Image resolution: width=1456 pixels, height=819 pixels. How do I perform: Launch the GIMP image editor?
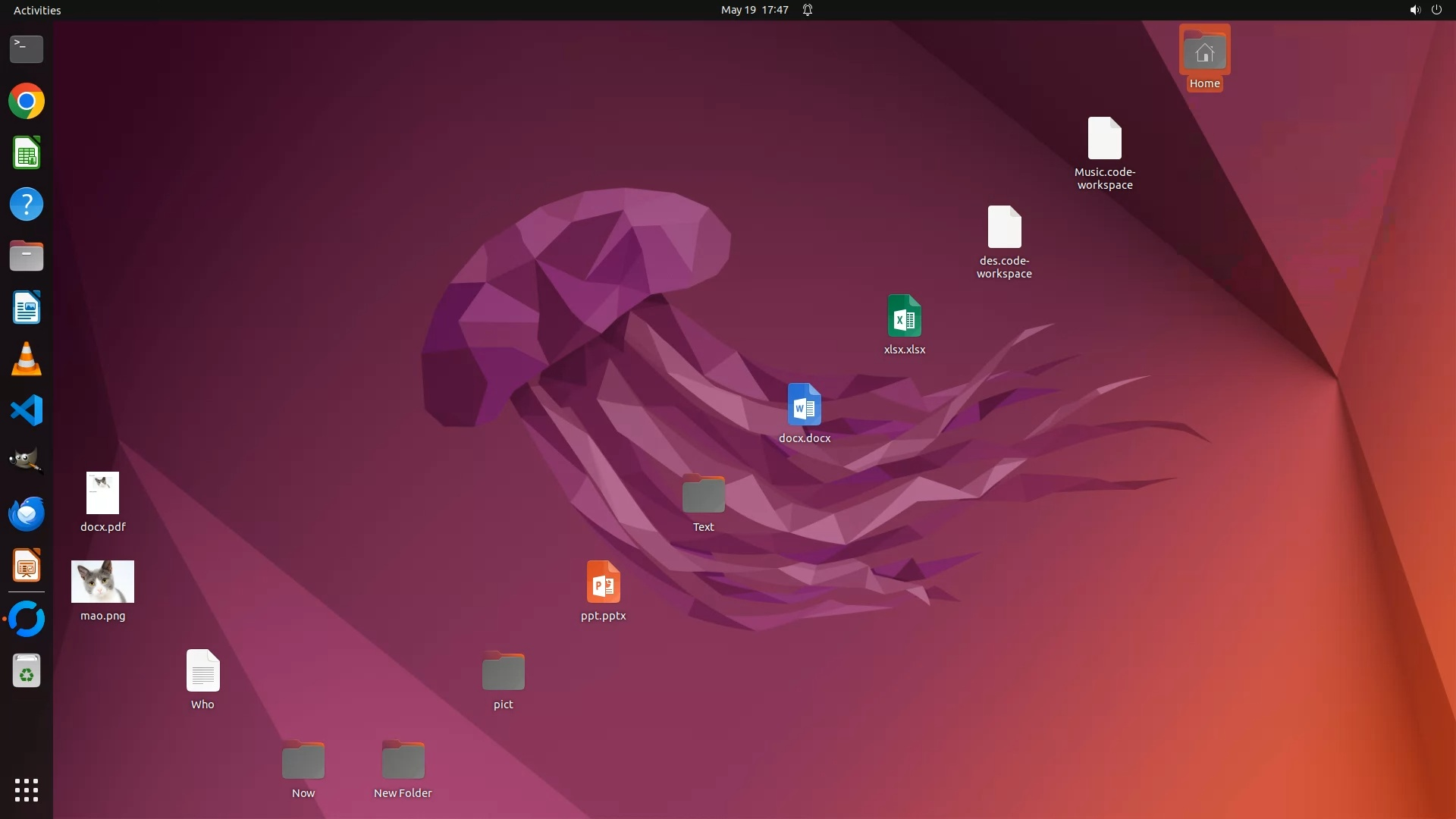pyautogui.click(x=27, y=461)
